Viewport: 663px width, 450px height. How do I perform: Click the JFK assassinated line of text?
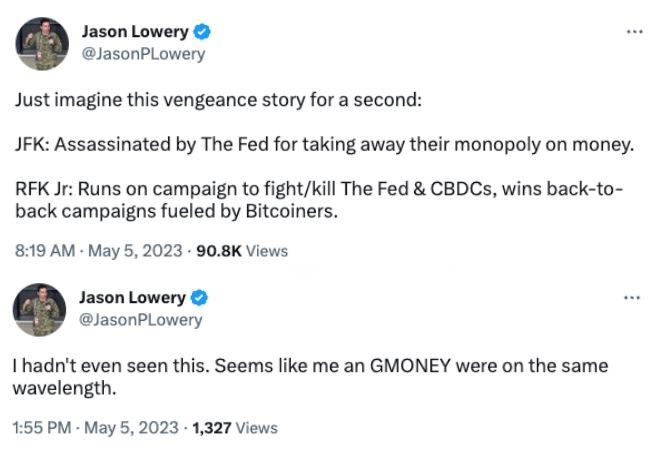click(325, 145)
